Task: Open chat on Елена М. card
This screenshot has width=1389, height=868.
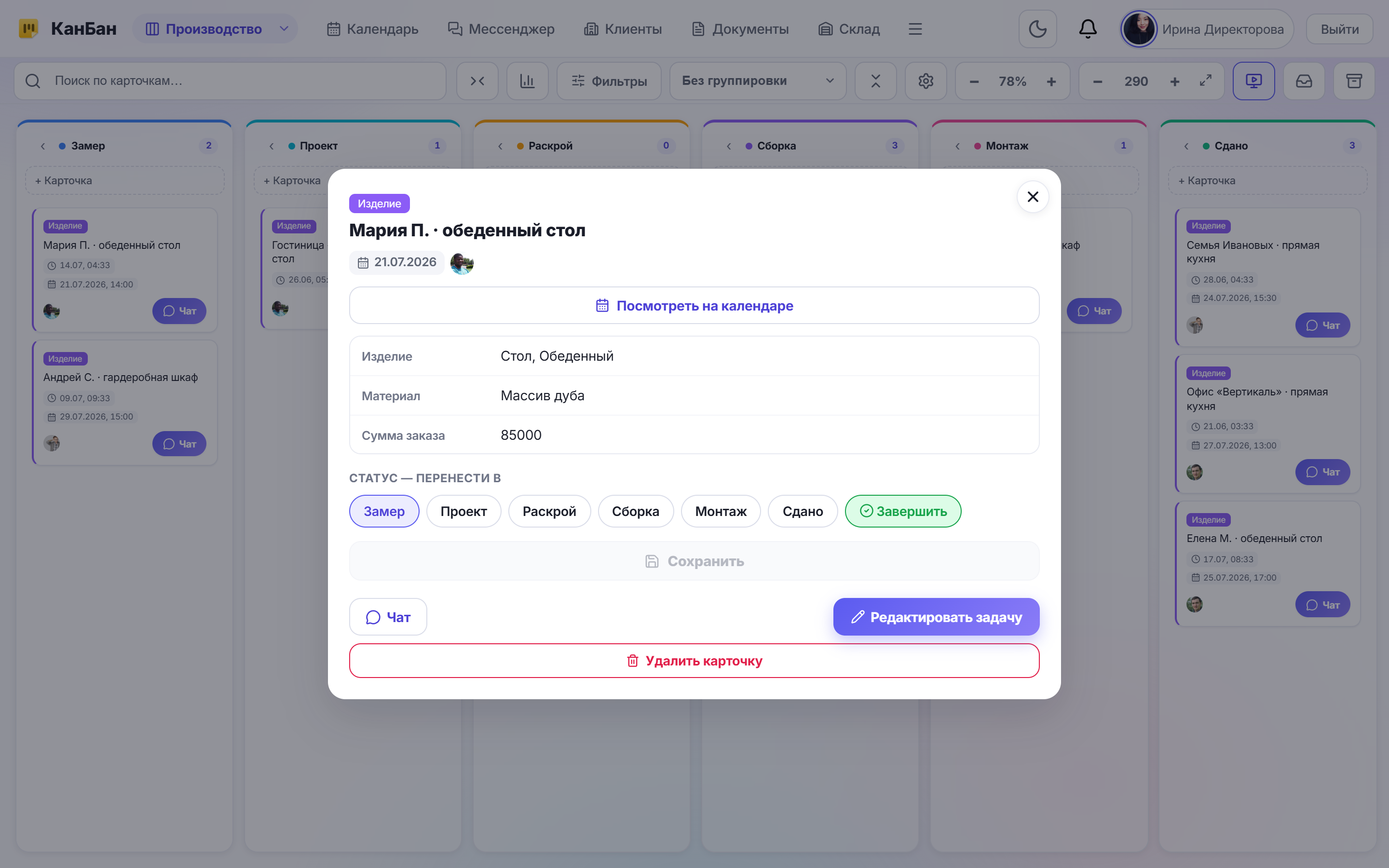Action: point(1322,605)
